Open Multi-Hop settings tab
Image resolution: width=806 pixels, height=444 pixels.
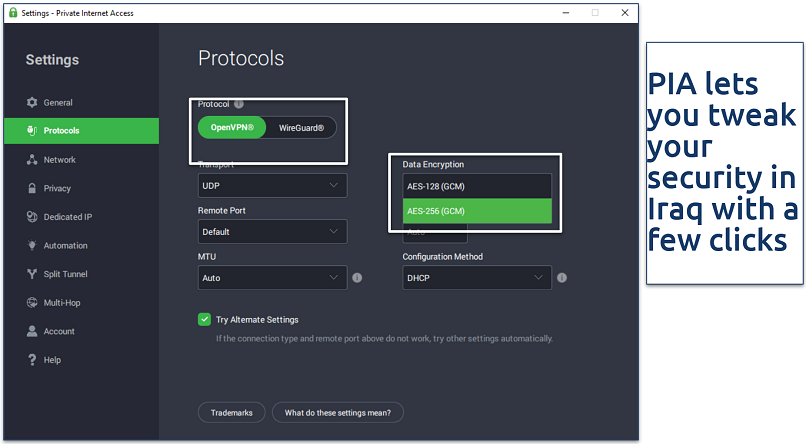click(81, 303)
